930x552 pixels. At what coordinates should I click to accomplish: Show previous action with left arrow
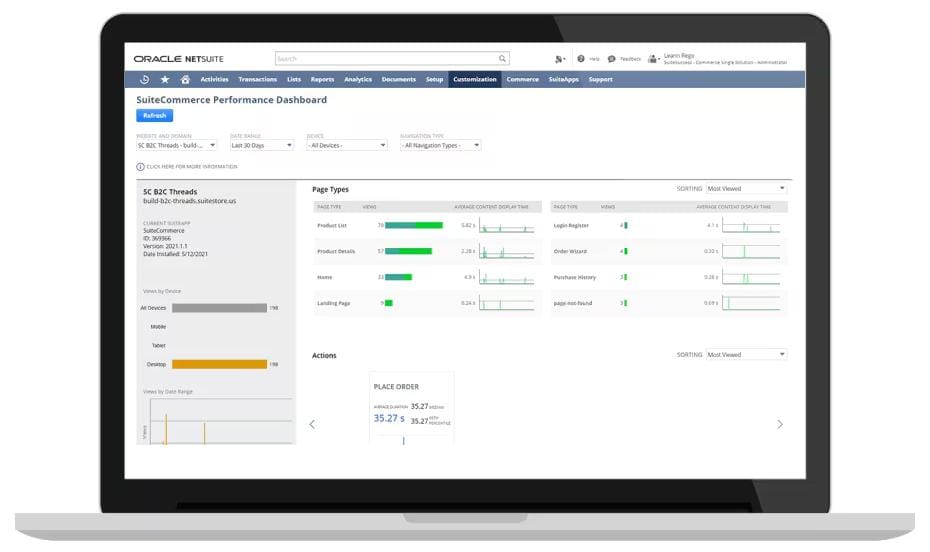312,424
